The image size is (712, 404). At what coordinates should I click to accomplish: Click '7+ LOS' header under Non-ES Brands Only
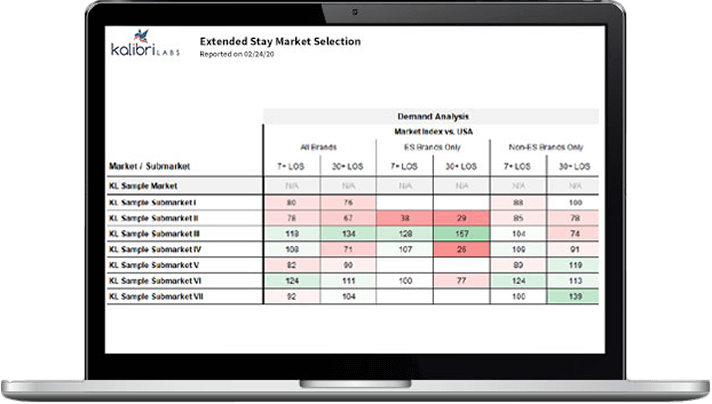click(x=517, y=167)
